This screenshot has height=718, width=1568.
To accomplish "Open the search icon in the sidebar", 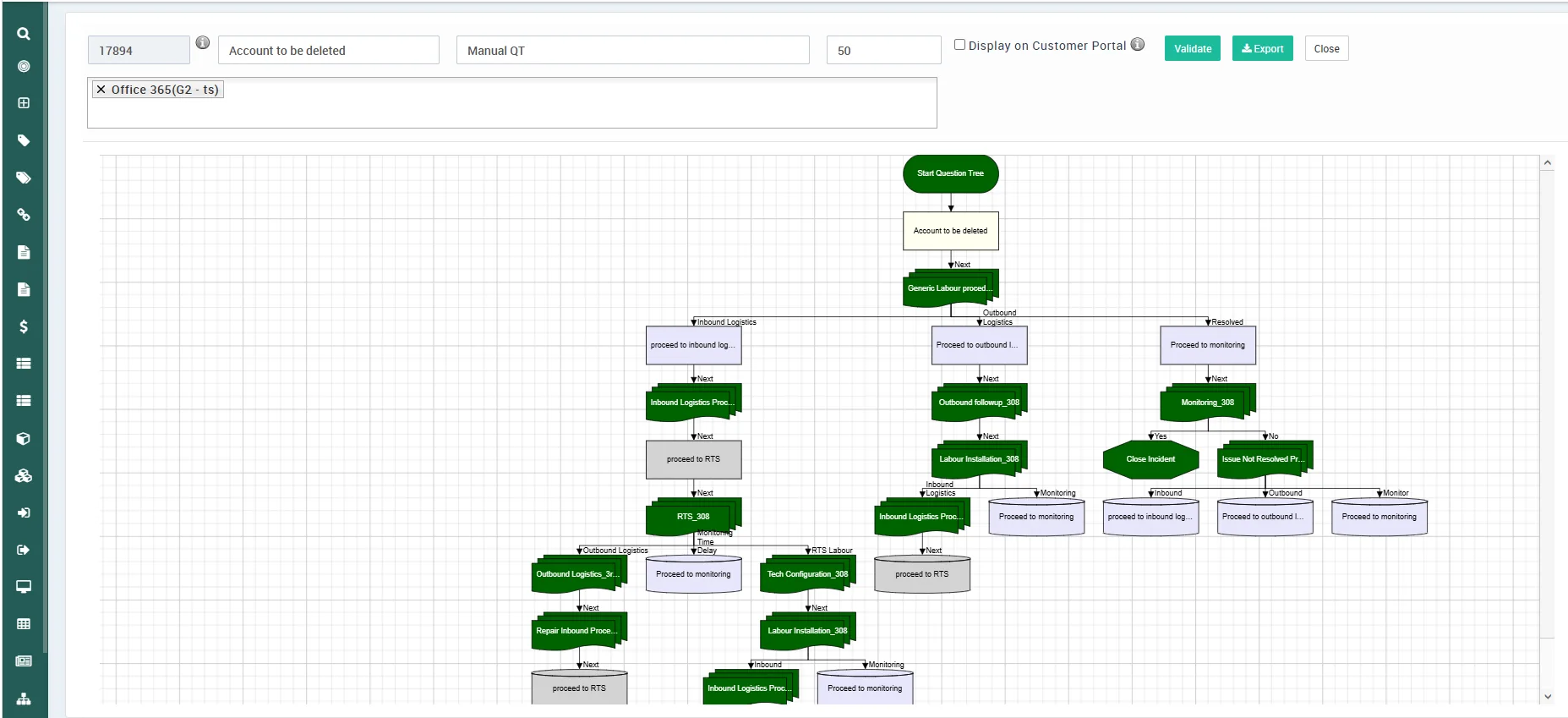I will click(x=24, y=34).
